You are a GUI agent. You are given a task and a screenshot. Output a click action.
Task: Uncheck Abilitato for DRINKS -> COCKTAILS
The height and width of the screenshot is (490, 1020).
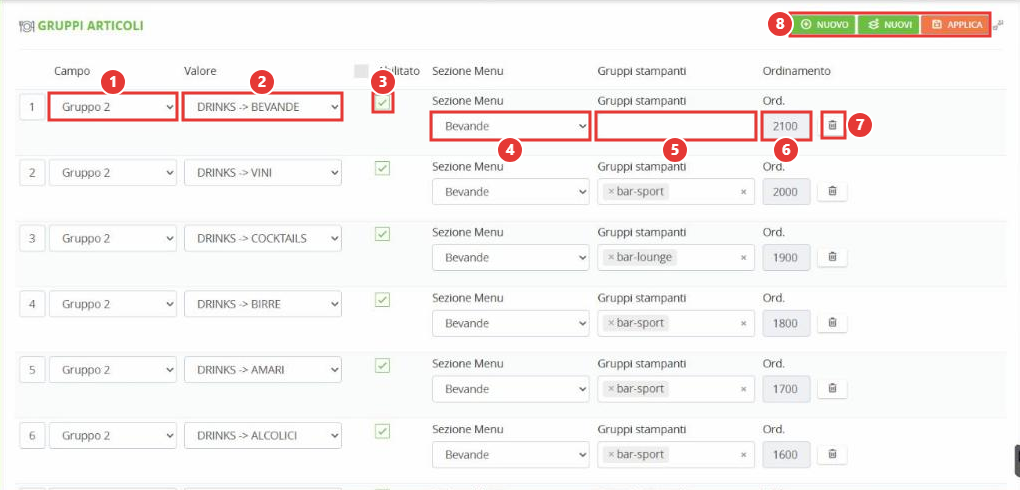coord(382,234)
